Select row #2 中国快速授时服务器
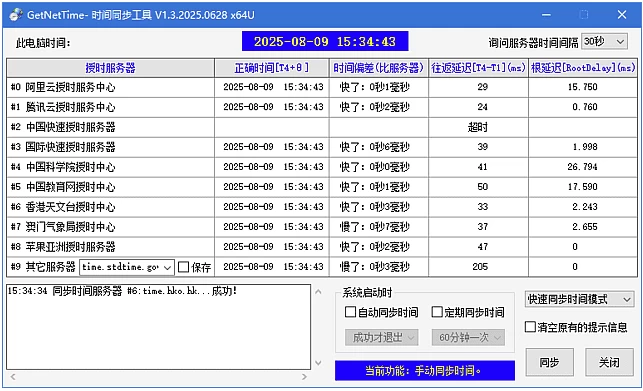This screenshot has width=643, height=391. 322,127
